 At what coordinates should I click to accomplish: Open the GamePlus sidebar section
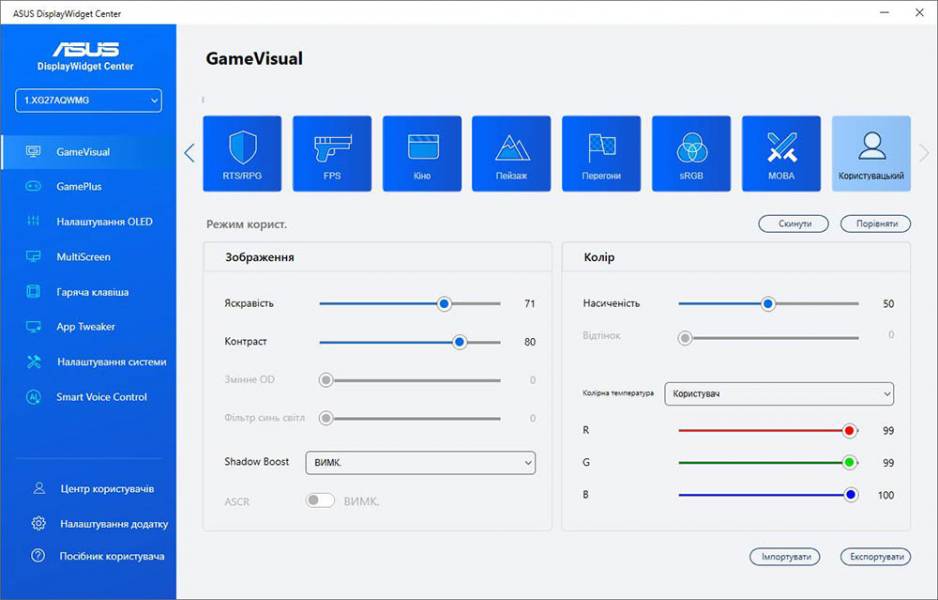click(79, 187)
